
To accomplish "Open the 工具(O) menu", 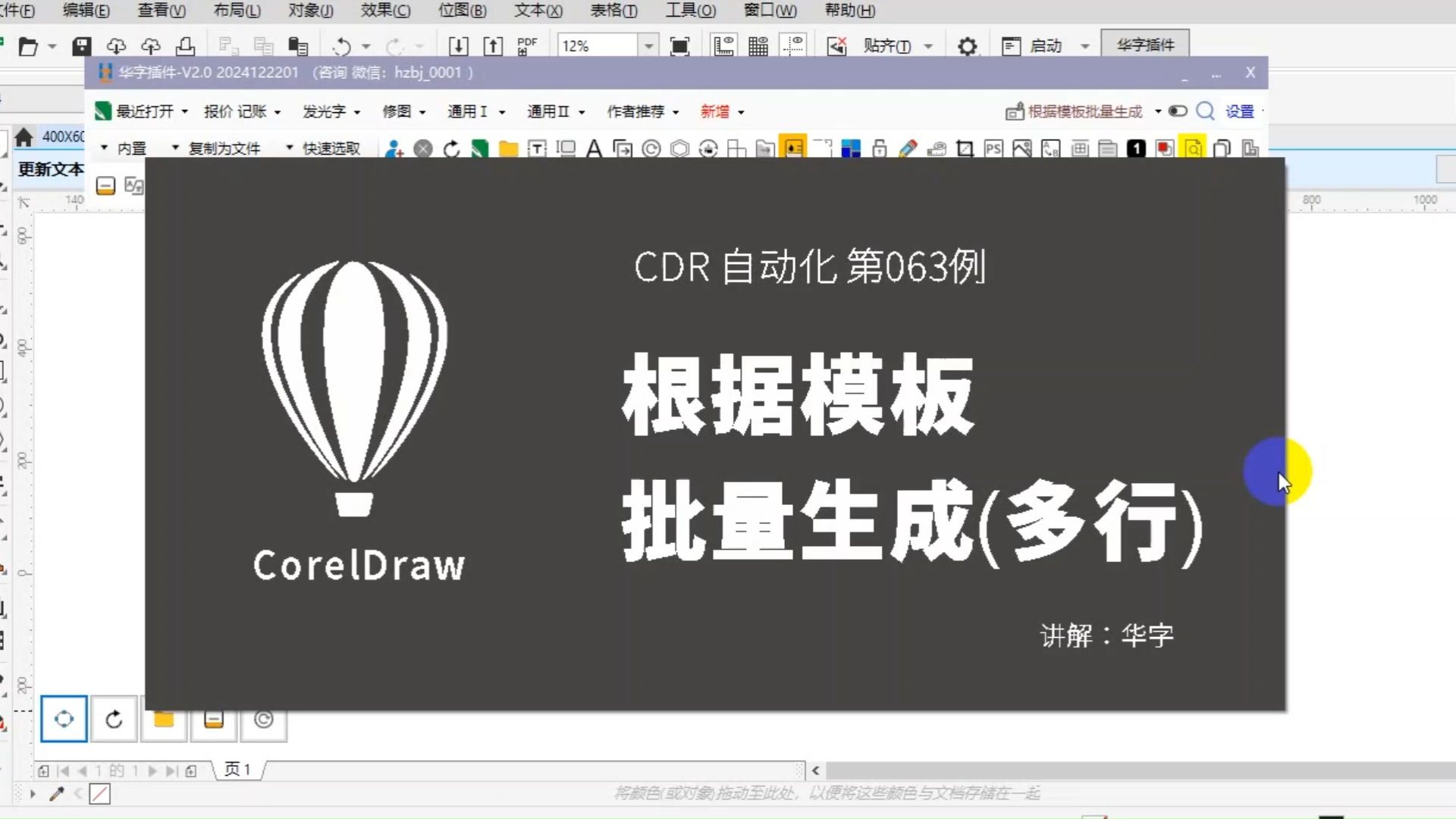I will coord(691,11).
